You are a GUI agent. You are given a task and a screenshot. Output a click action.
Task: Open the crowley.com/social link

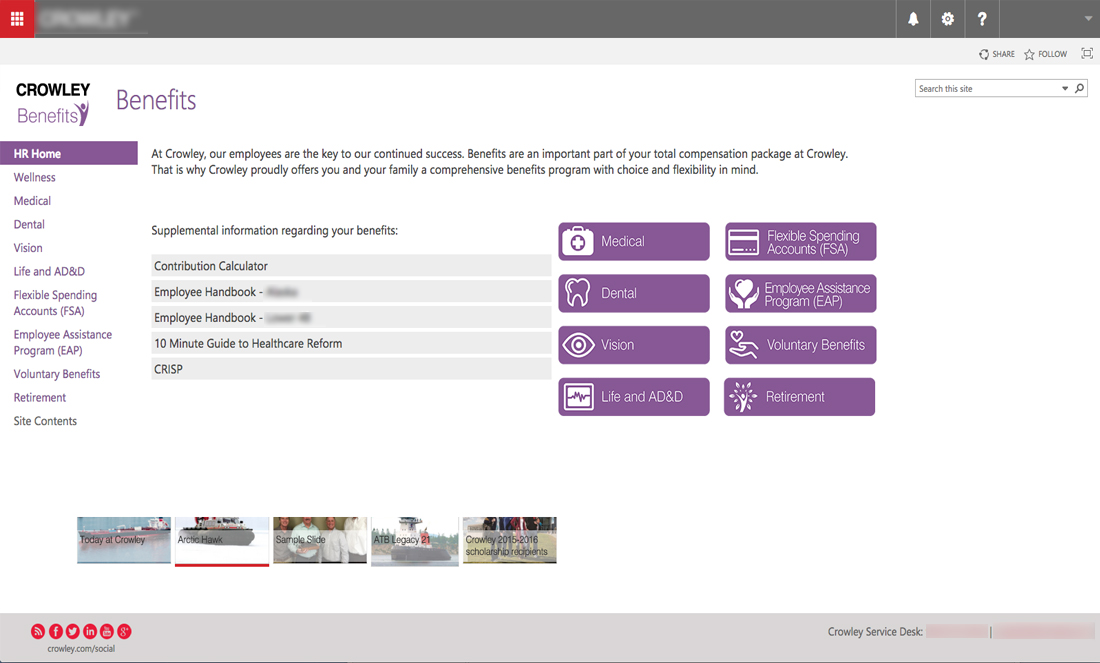pyautogui.click(x=81, y=649)
